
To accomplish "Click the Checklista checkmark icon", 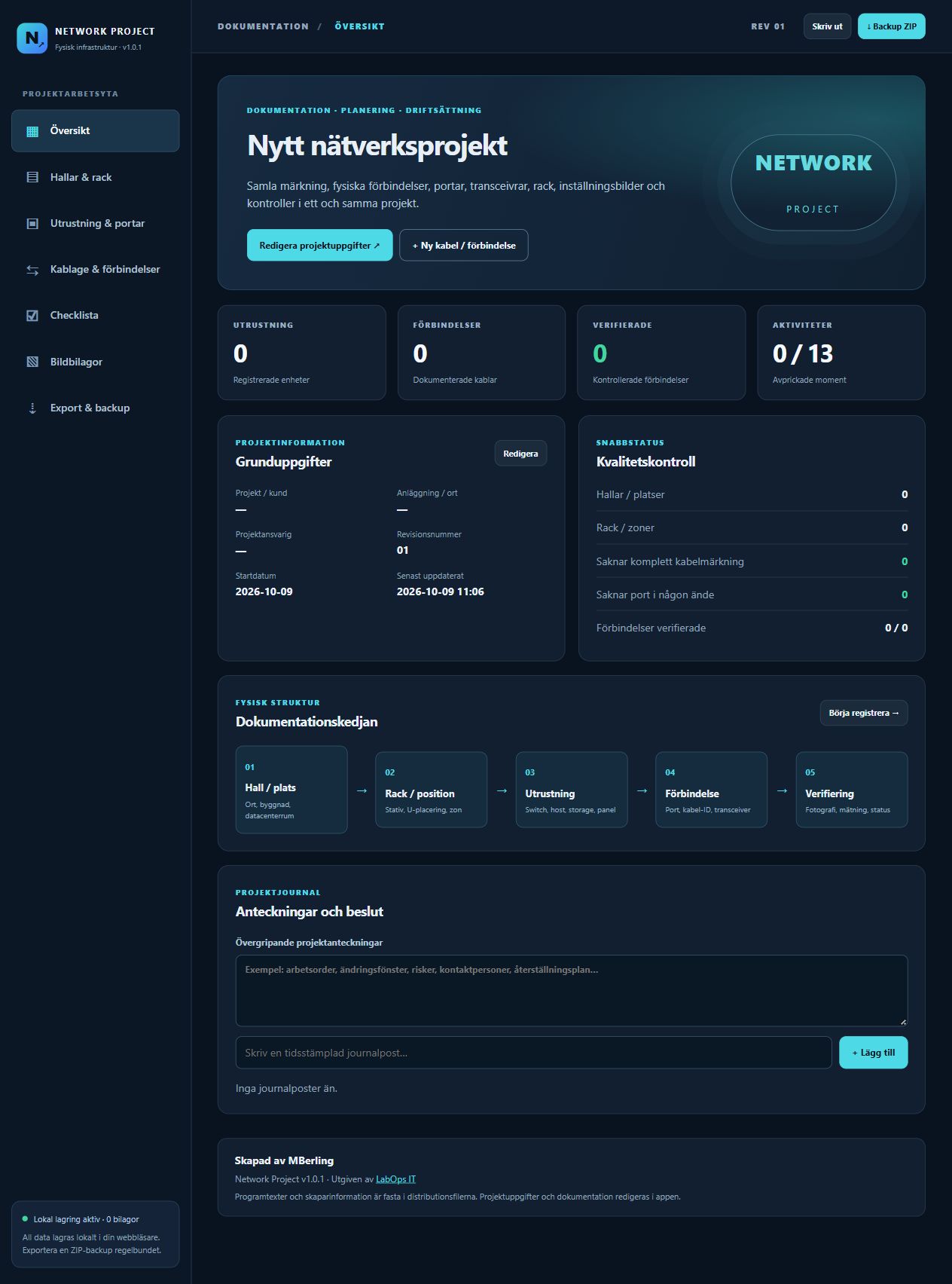I will (x=32, y=316).
